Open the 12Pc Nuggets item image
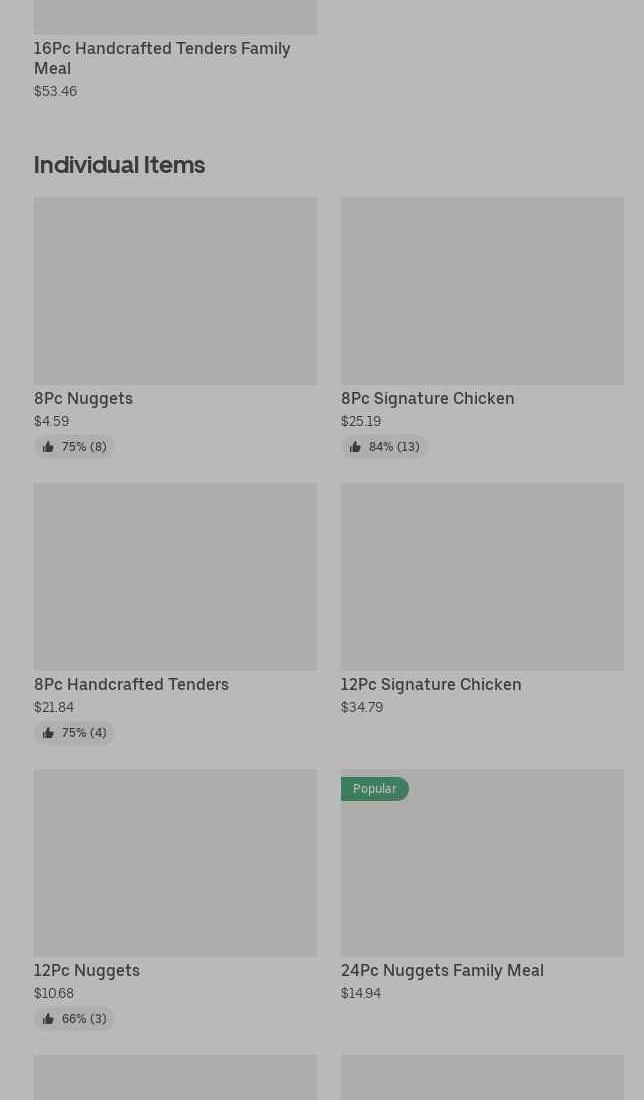Screen dimensions: 644x1100 [x=175, y=863]
